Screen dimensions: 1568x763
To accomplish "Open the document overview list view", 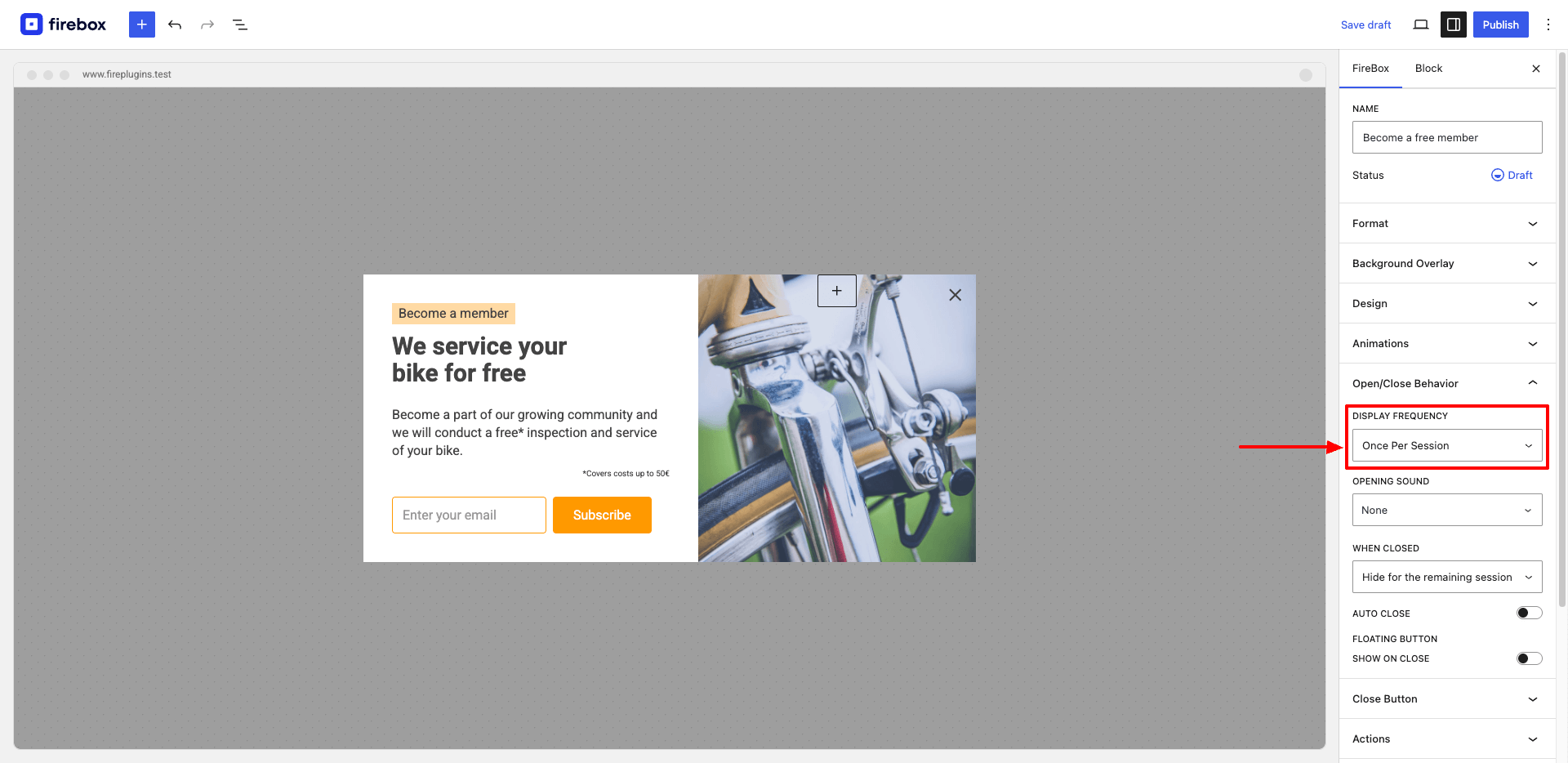I will 240,25.
